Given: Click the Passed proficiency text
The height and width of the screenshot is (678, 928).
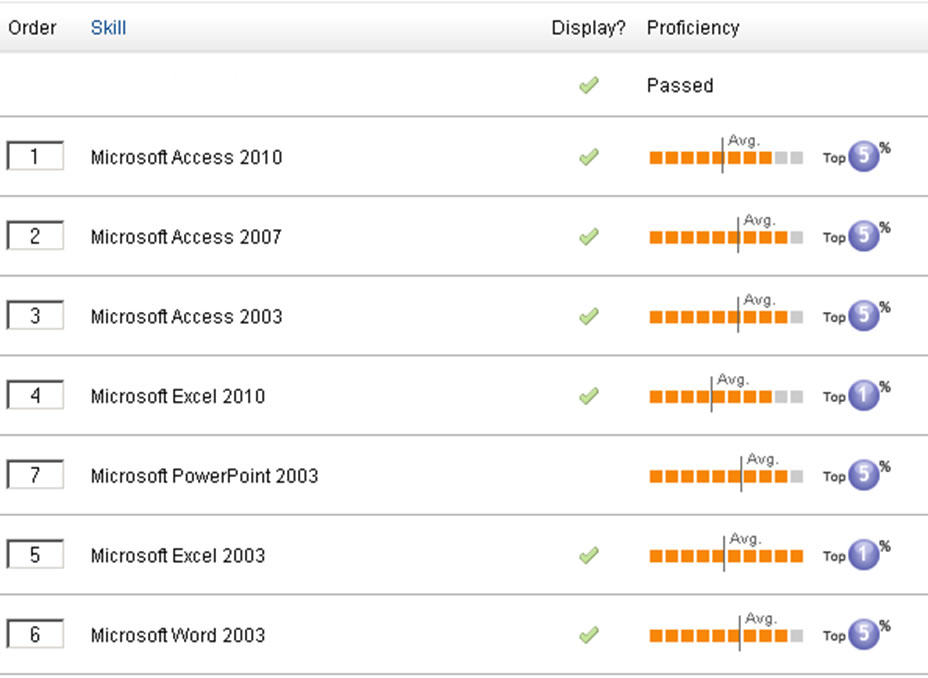Looking at the screenshot, I should (x=680, y=86).
